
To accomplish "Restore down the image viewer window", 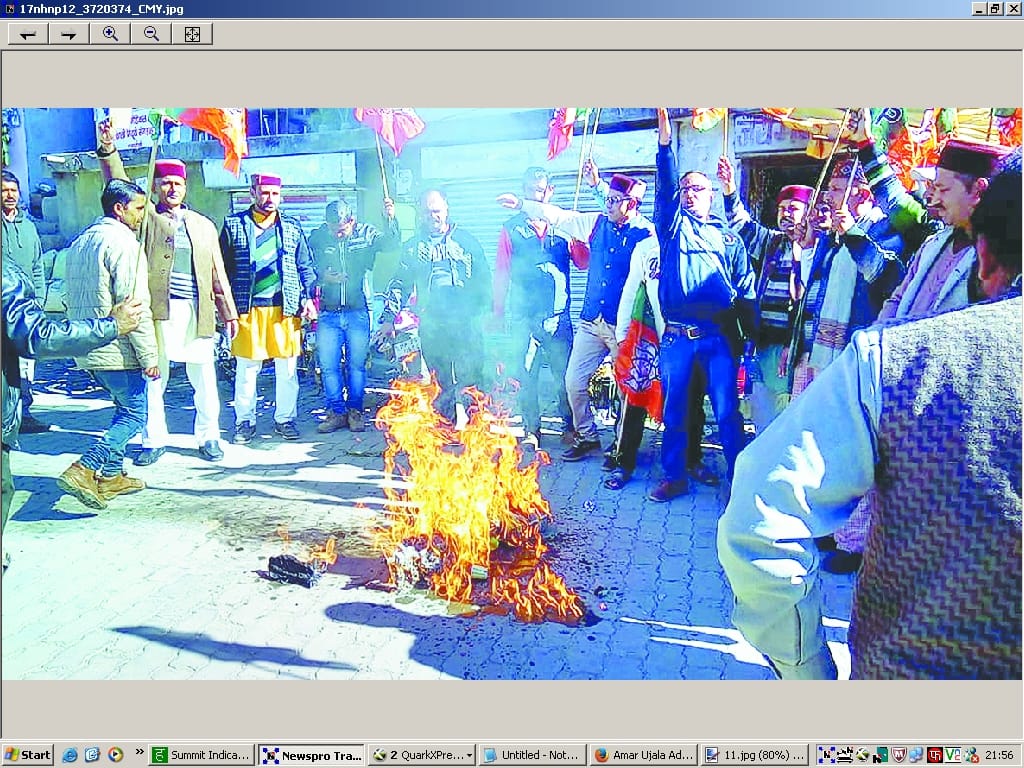I will coord(995,9).
